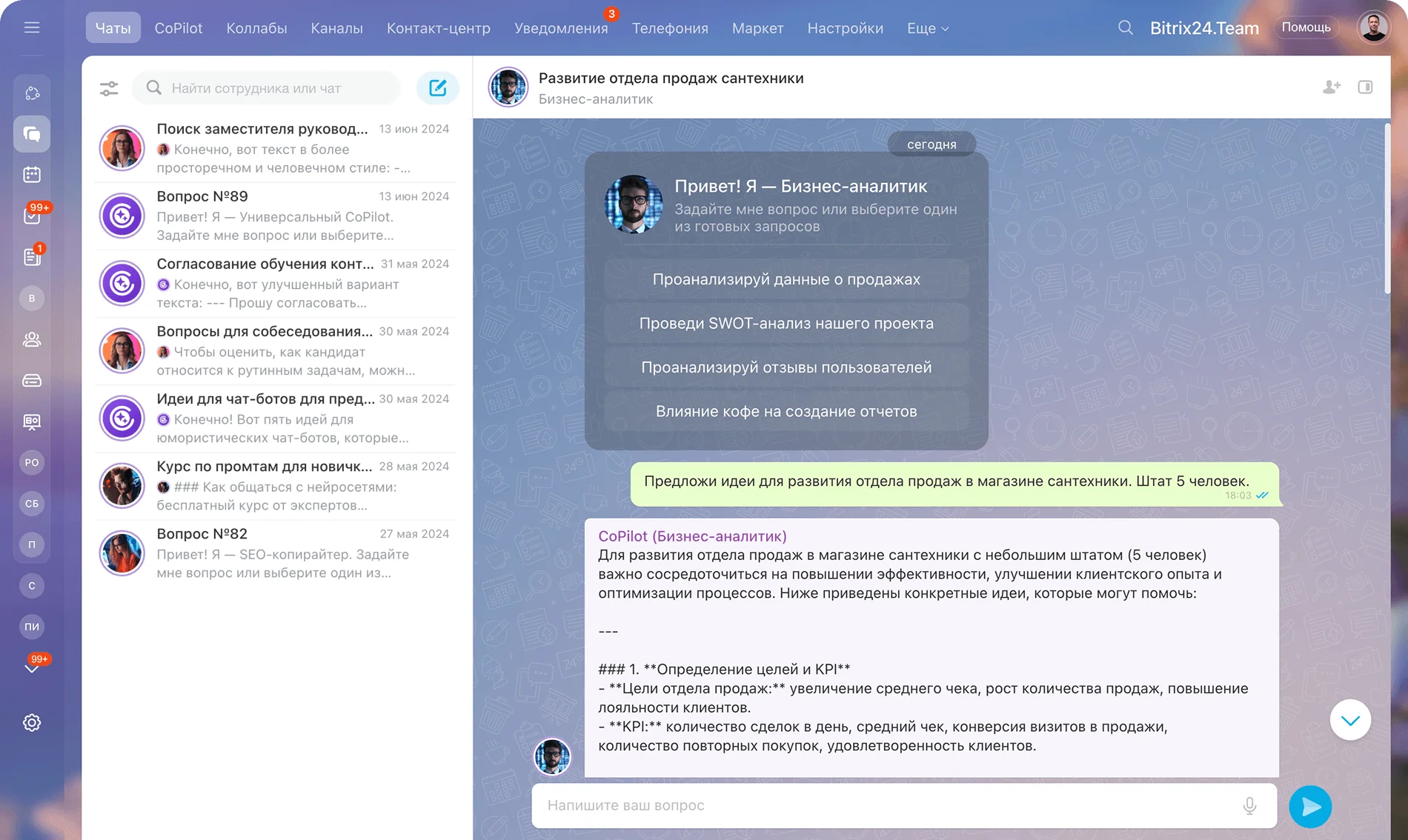Screen dimensions: 1408x840
Task: Click the search magnifier in top bar
Action: coord(1125,28)
